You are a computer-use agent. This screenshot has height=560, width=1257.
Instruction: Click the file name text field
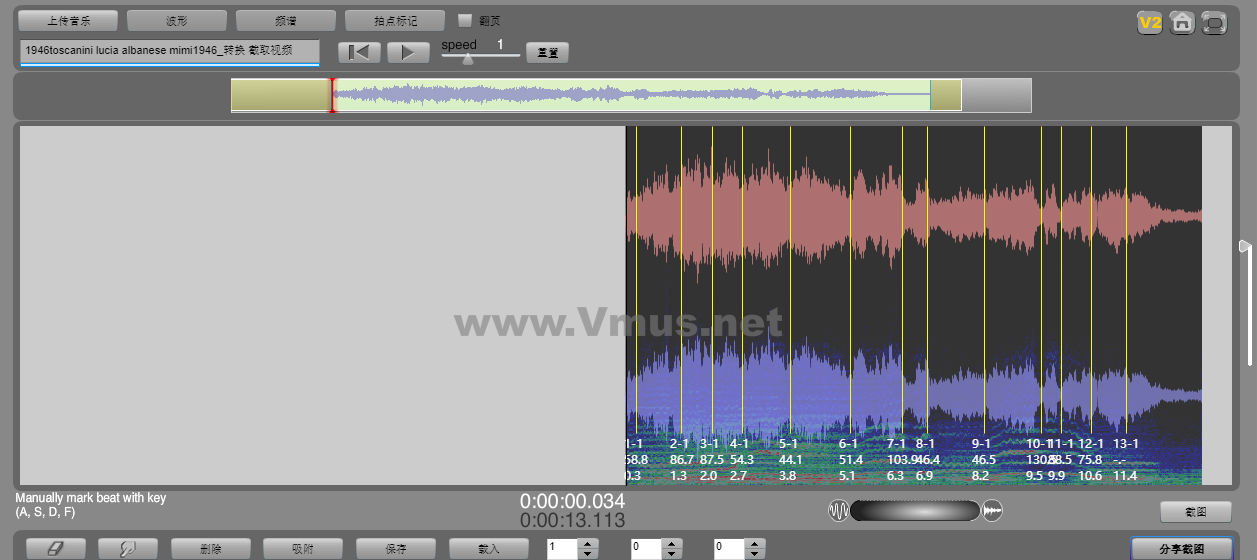(x=170, y=51)
